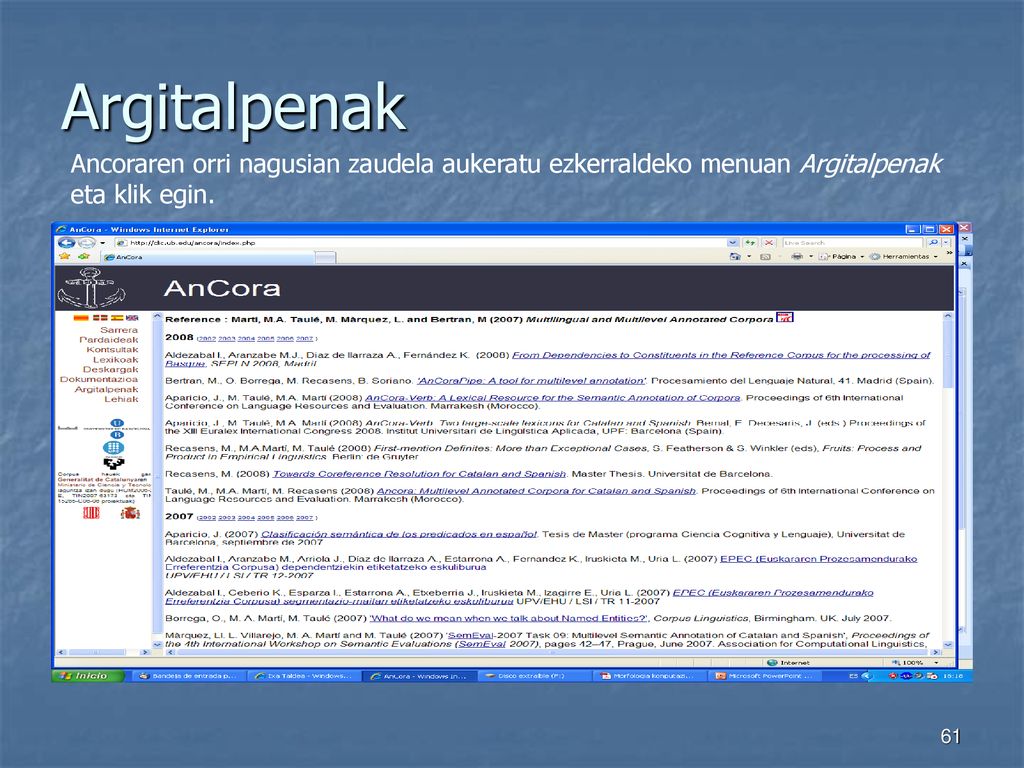Click the address bar with dlc.ub.edu URL

[420, 242]
